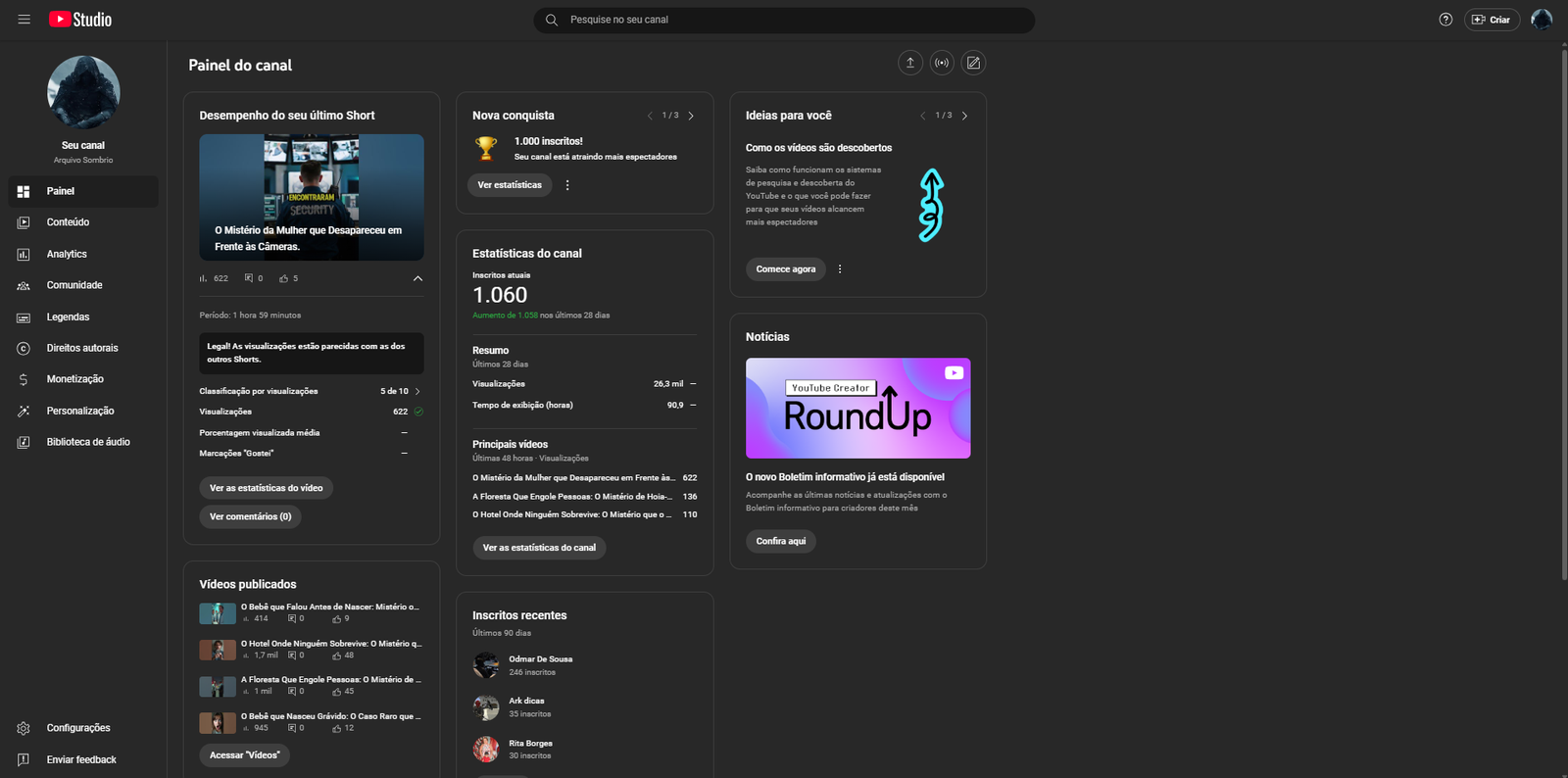
Task: Open top video O Mistério da Mulher row
Action: tap(585, 478)
